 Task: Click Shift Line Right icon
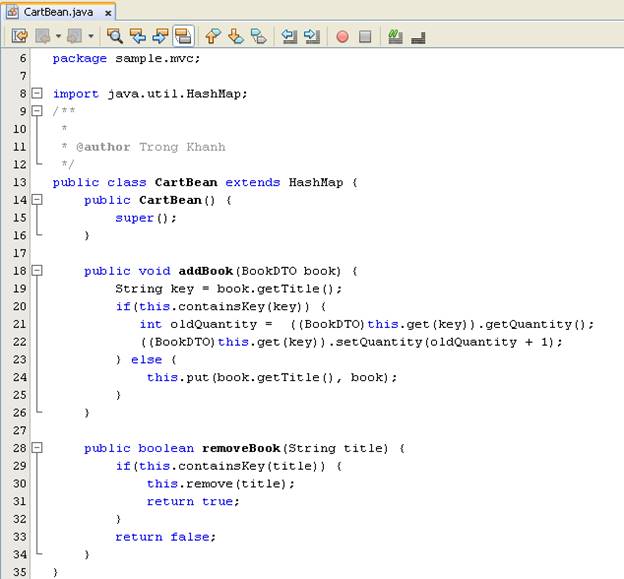point(312,36)
